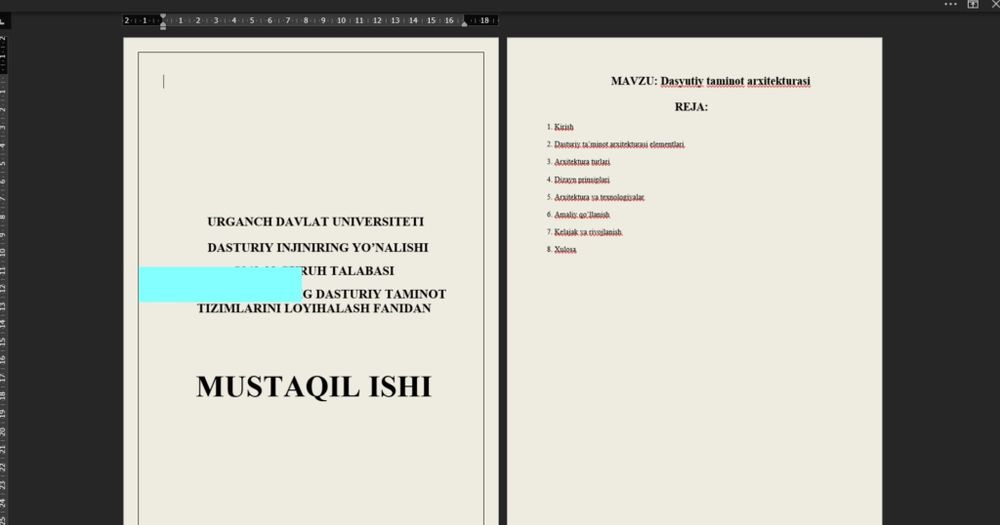Screen dimensions: 1000x525
Task: Click the large title 'MUSTAQIL ISHI'
Action: pos(314,387)
